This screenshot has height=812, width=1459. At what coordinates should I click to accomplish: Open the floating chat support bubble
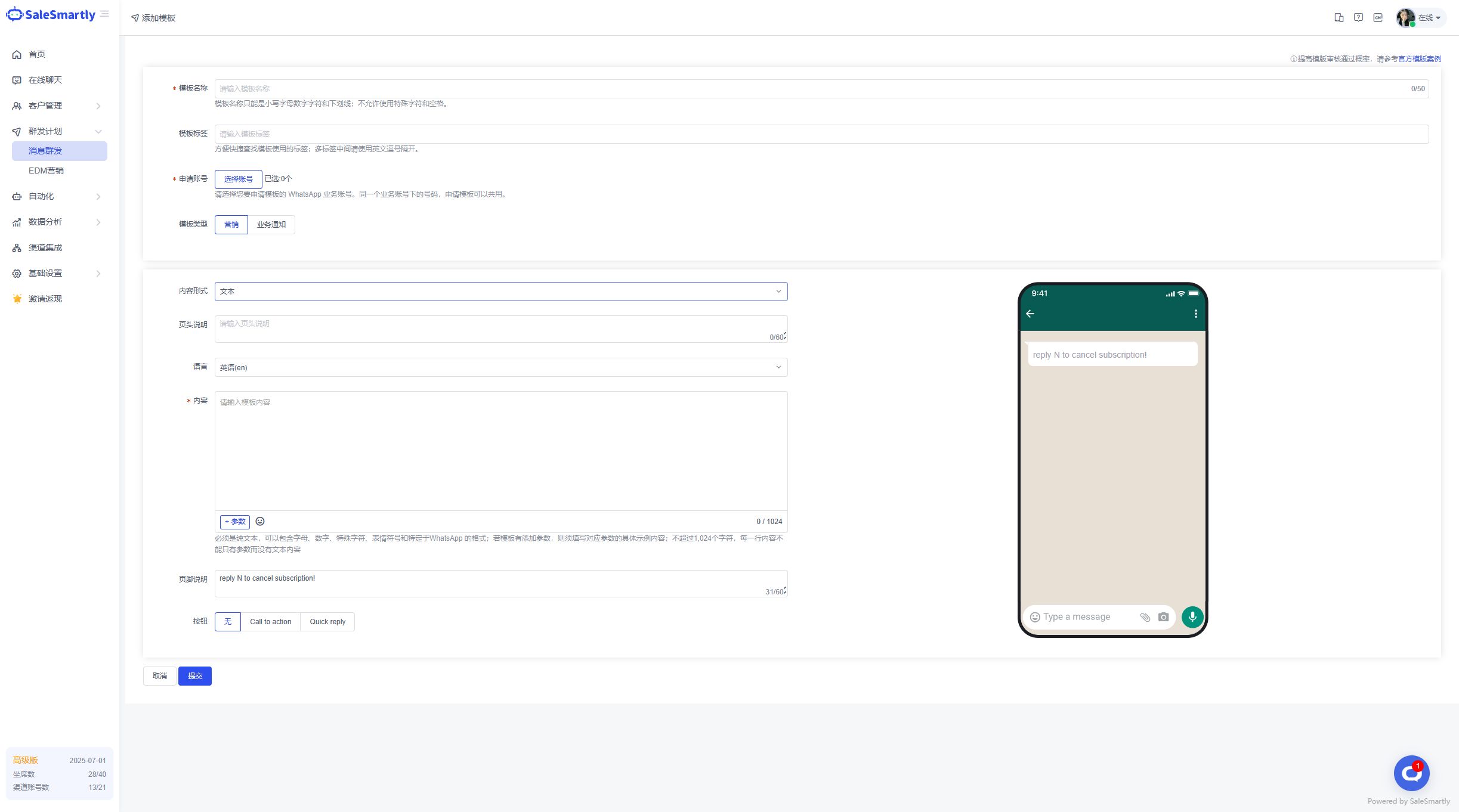click(x=1411, y=773)
